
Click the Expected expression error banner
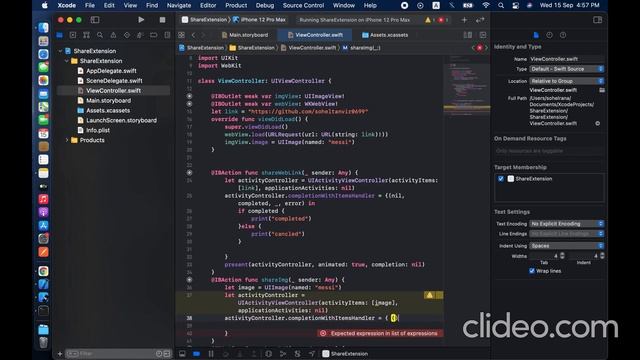tap(380, 333)
